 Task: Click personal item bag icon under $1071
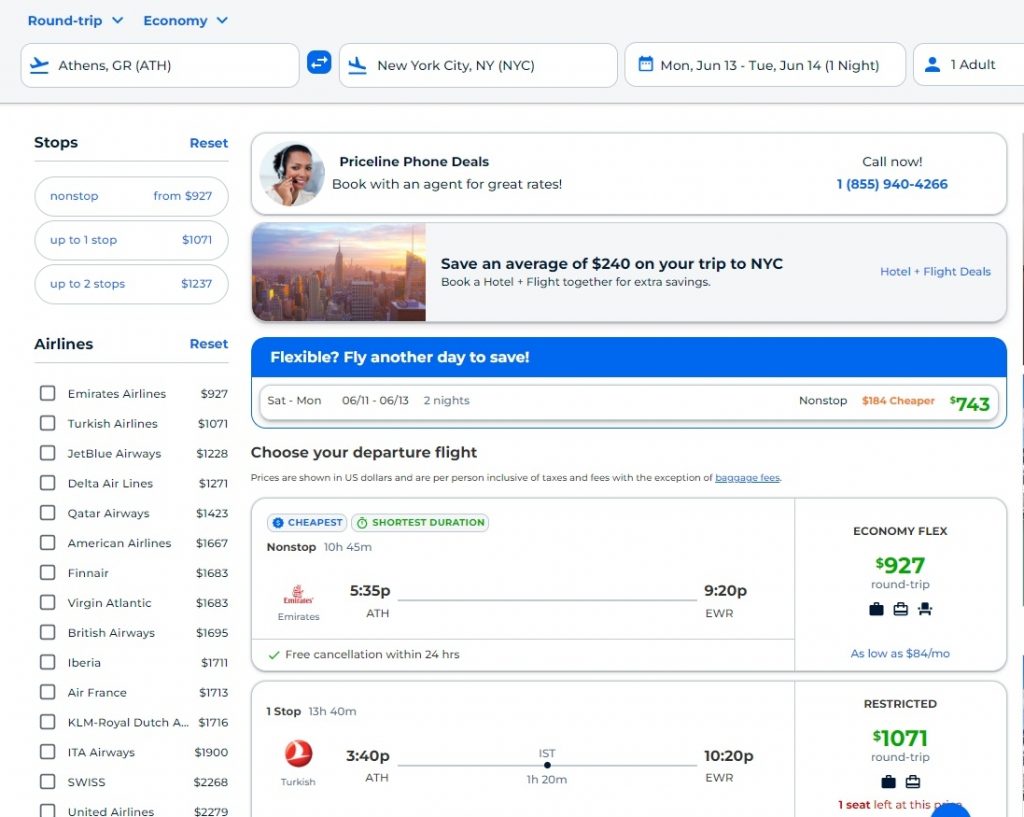click(888, 782)
